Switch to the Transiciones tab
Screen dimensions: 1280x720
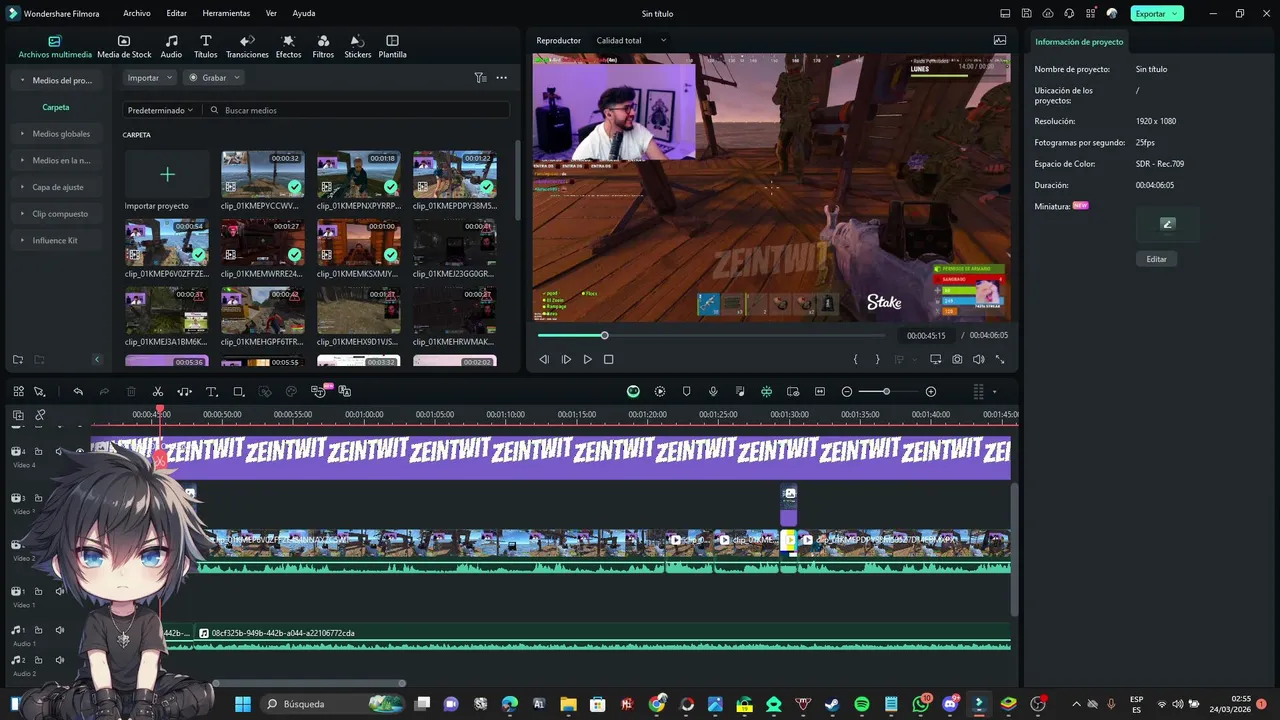(x=247, y=47)
